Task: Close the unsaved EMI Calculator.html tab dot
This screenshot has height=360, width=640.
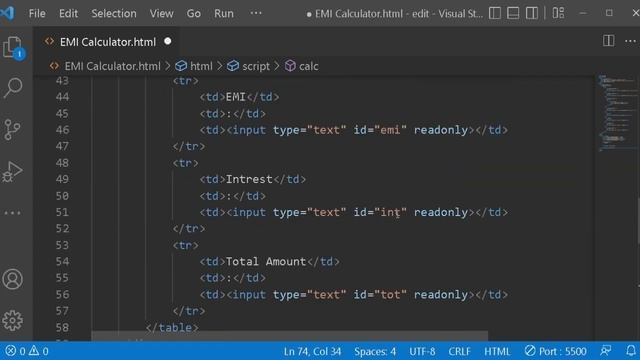Action: (x=168, y=41)
